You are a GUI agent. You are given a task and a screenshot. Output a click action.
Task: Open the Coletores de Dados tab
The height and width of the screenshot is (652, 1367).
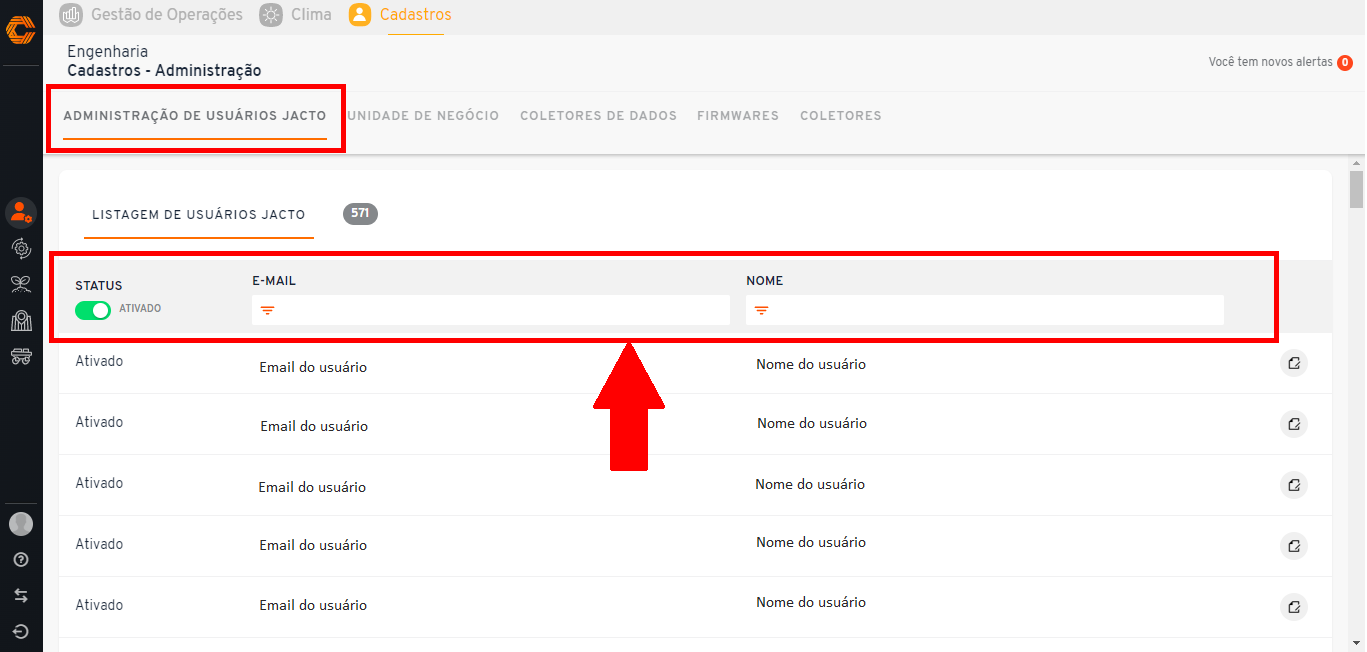[598, 116]
